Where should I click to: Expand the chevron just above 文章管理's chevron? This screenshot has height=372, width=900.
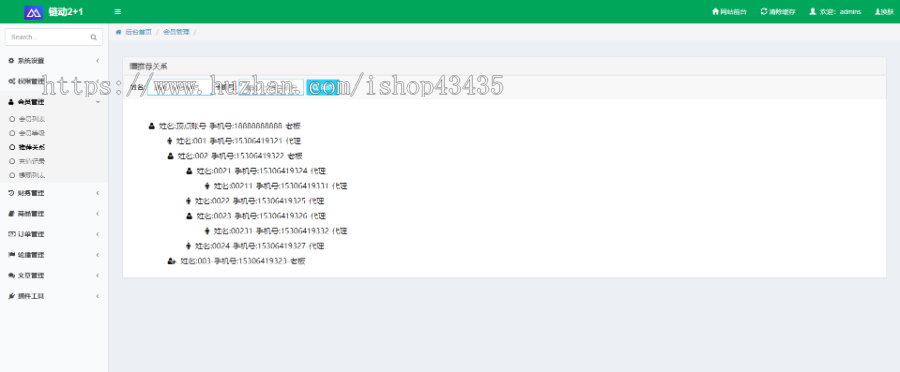point(98,254)
